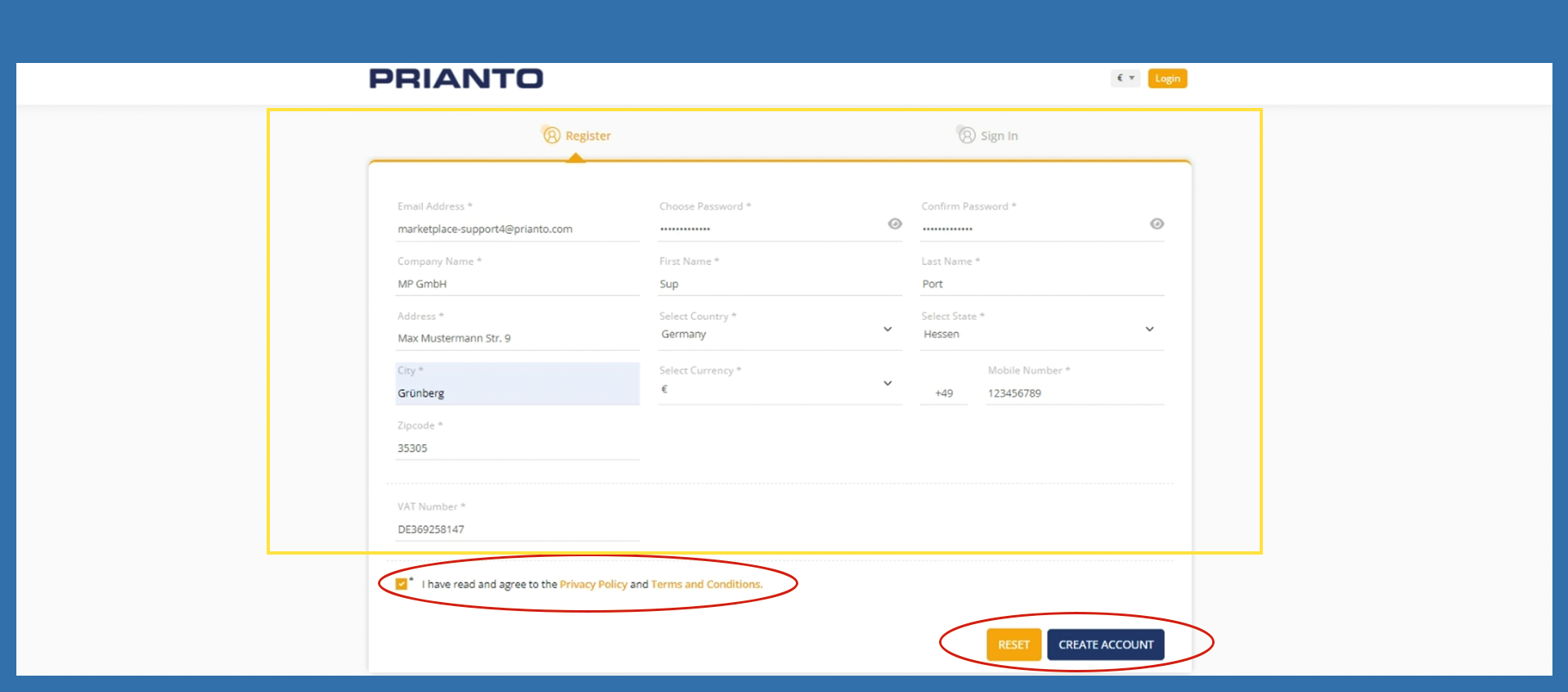Click the Register user icon
Viewport: 1568px width, 692px height.
point(551,135)
